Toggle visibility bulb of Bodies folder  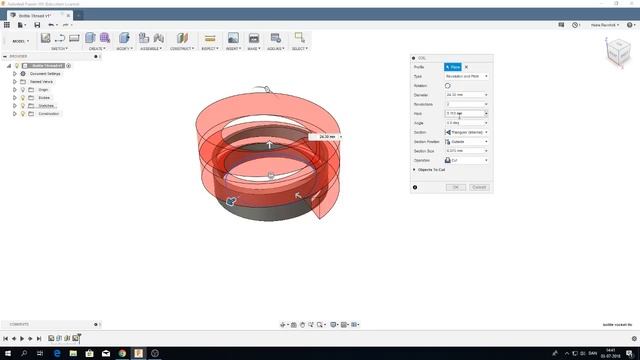click(23, 98)
